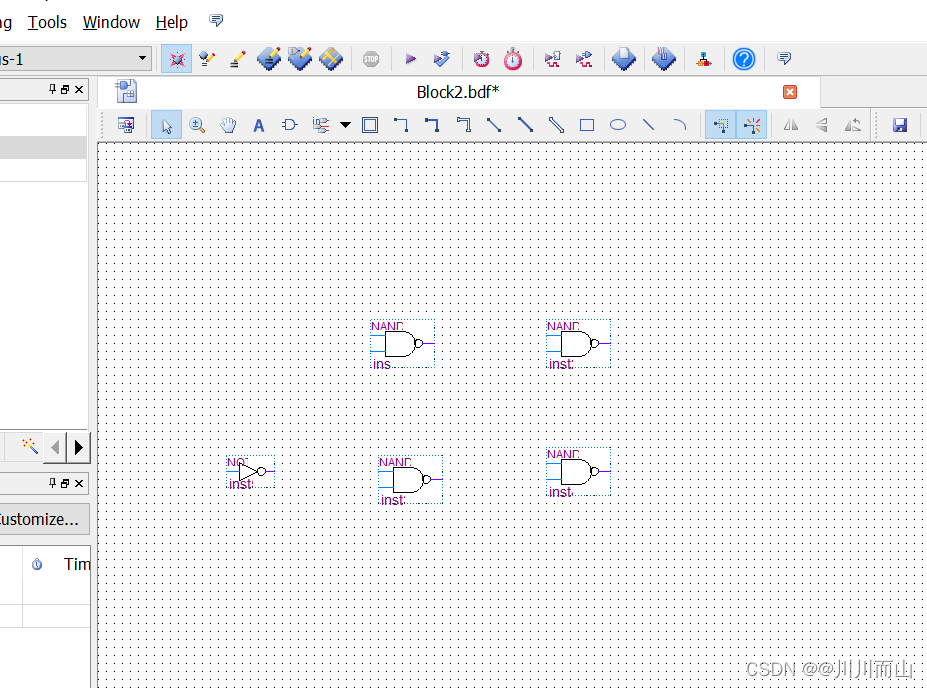927x688 pixels.
Task: Select the Line drawing tool
Action: (649, 125)
